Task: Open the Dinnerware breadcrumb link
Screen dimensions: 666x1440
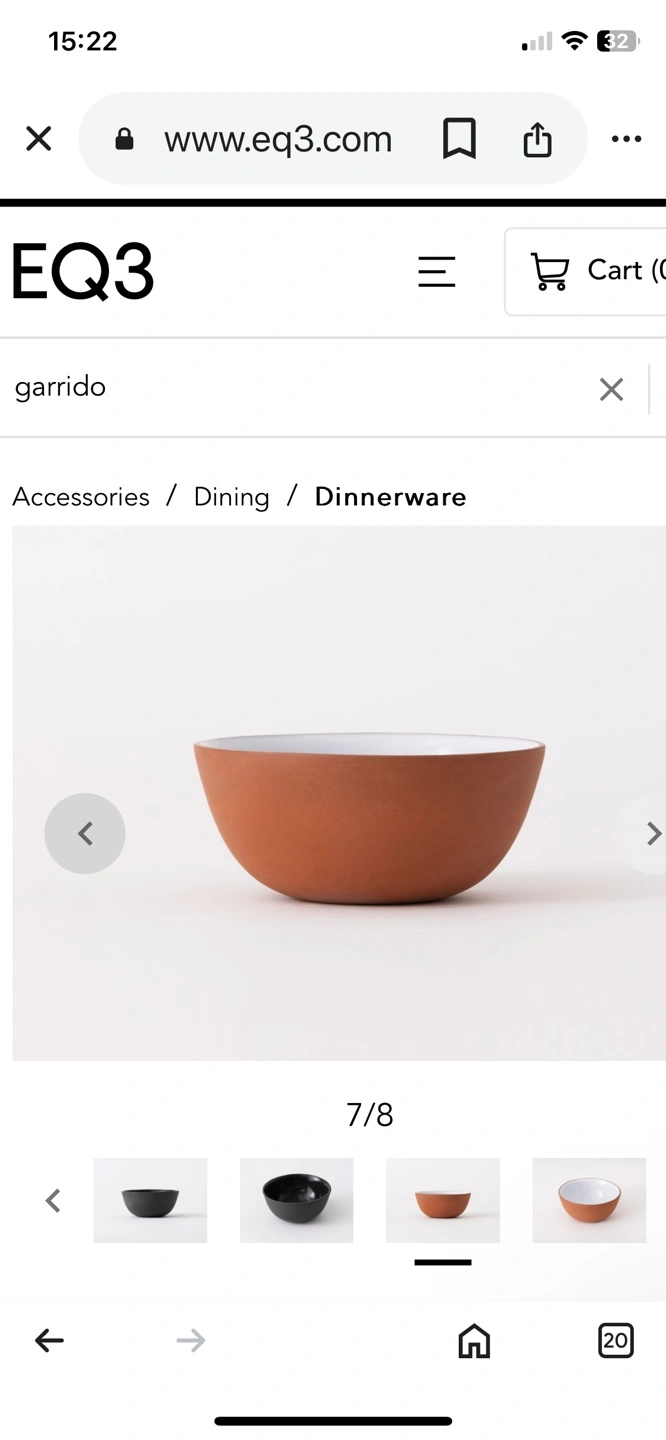Action: (x=391, y=497)
